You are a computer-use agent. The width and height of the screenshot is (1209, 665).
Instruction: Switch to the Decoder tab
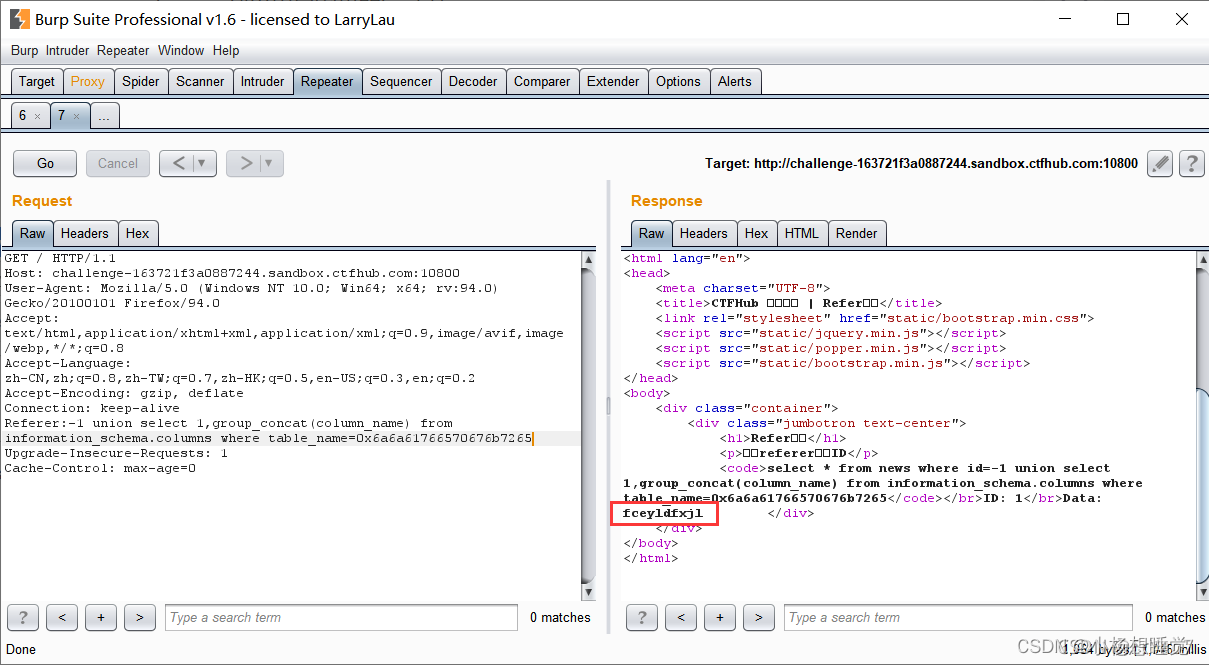click(x=473, y=82)
